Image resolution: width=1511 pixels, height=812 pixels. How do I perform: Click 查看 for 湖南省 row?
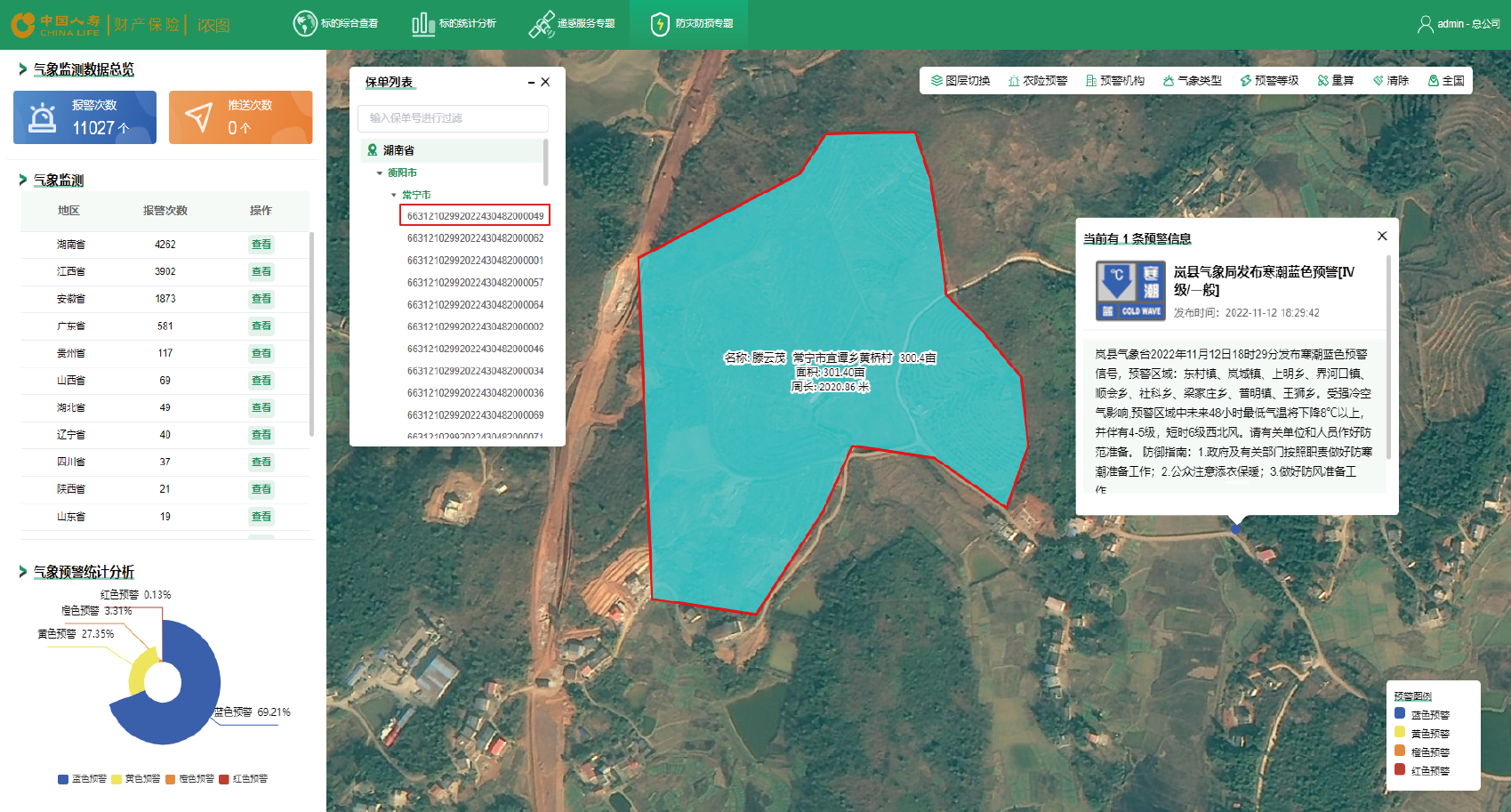[261, 245]
